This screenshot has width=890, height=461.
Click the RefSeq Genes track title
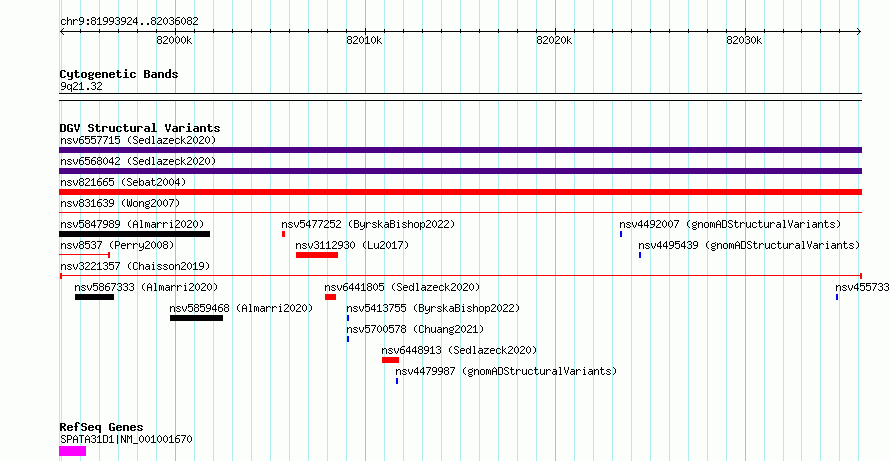[101, 427]
